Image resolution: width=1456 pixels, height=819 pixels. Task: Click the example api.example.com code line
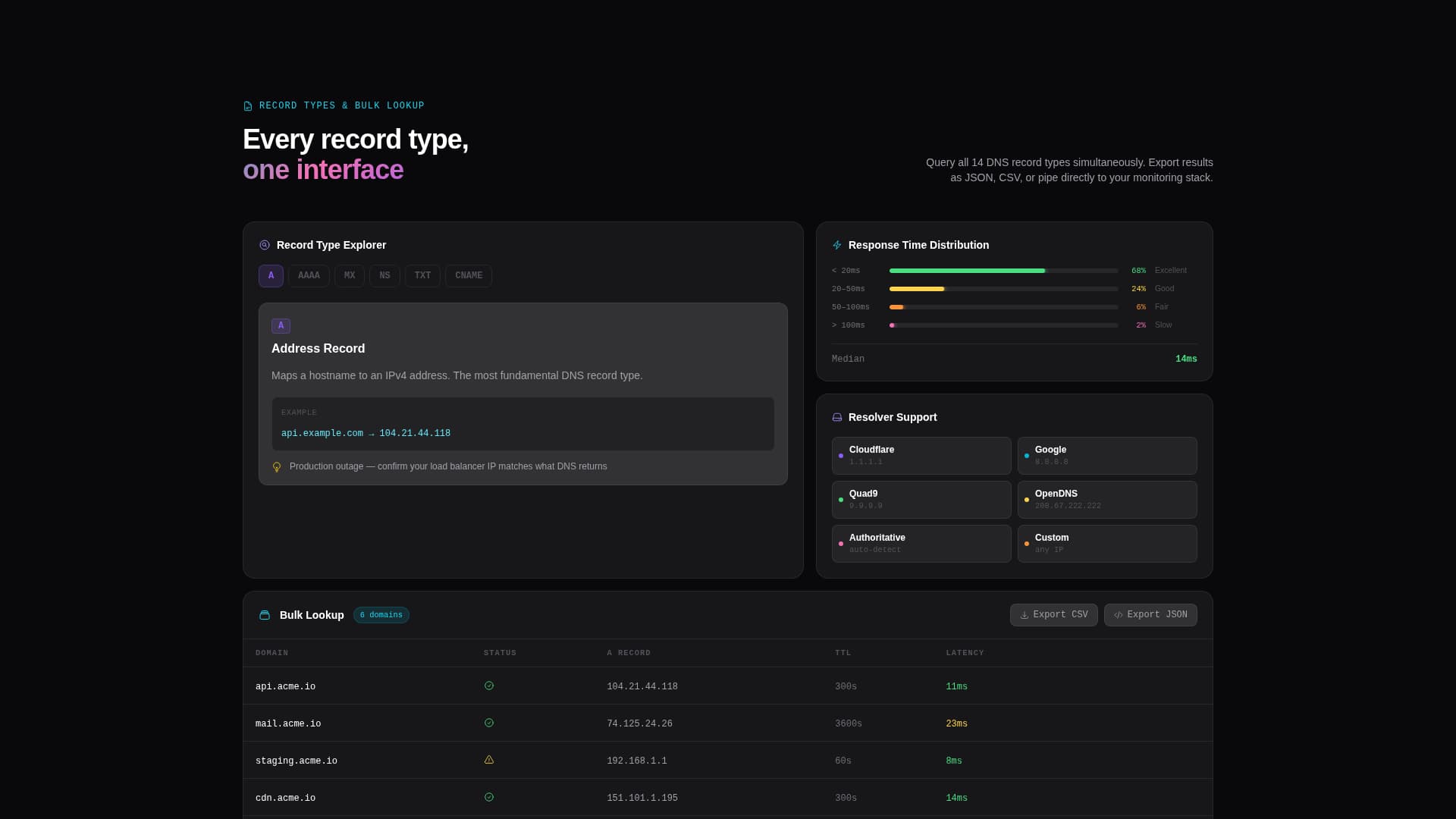pyautogui.click(x=366, y=434)
